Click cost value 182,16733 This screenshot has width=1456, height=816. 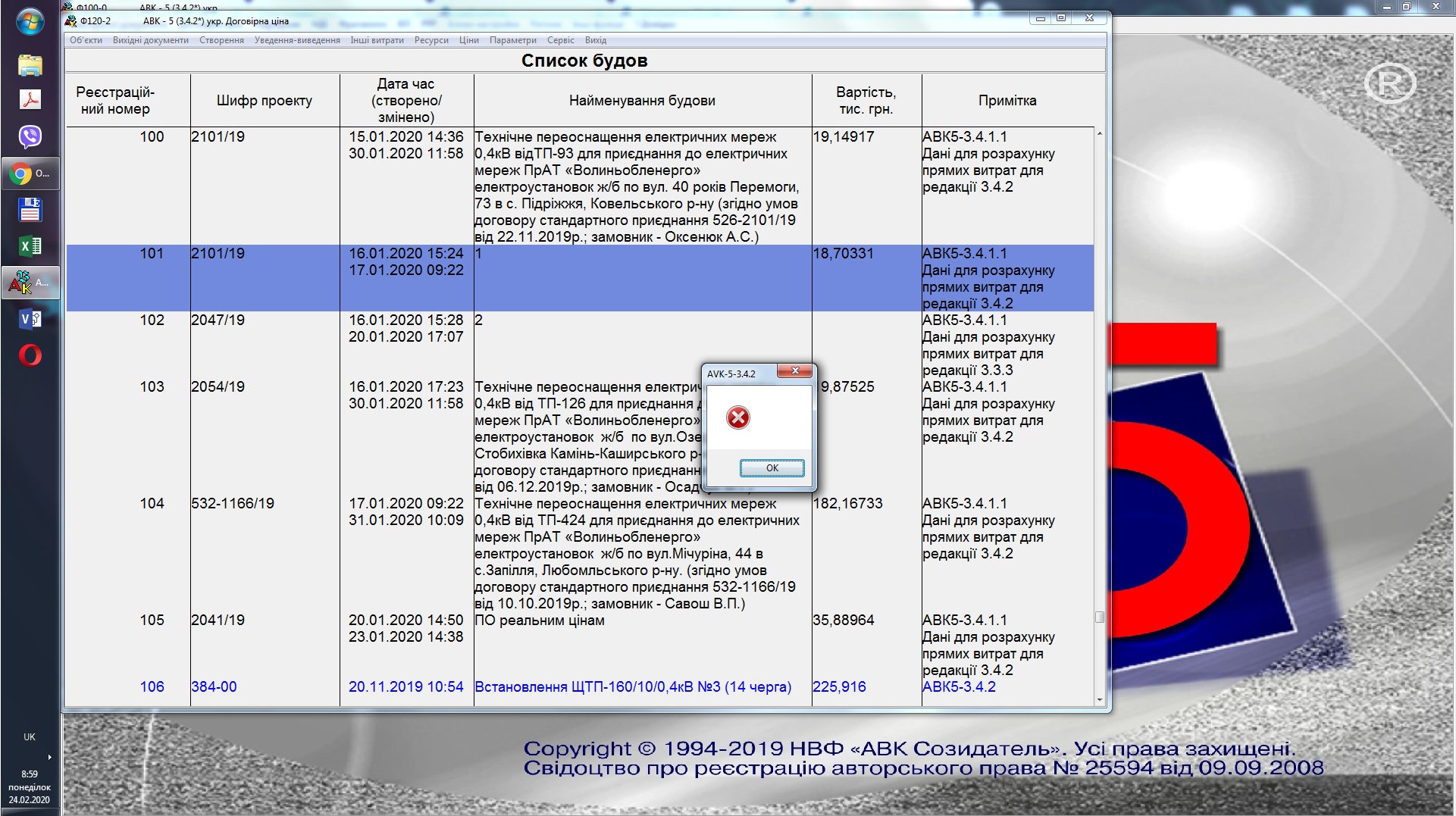point(848,503)
